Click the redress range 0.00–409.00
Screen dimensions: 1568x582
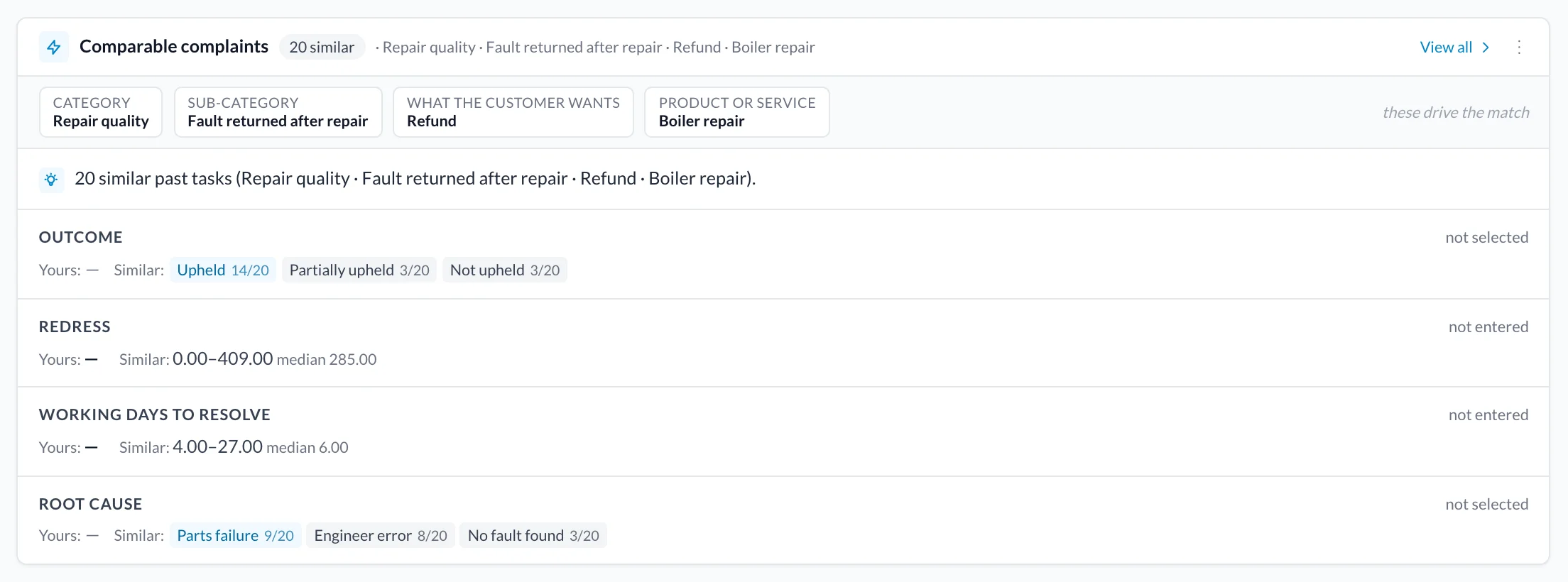(x=222, y=358)
